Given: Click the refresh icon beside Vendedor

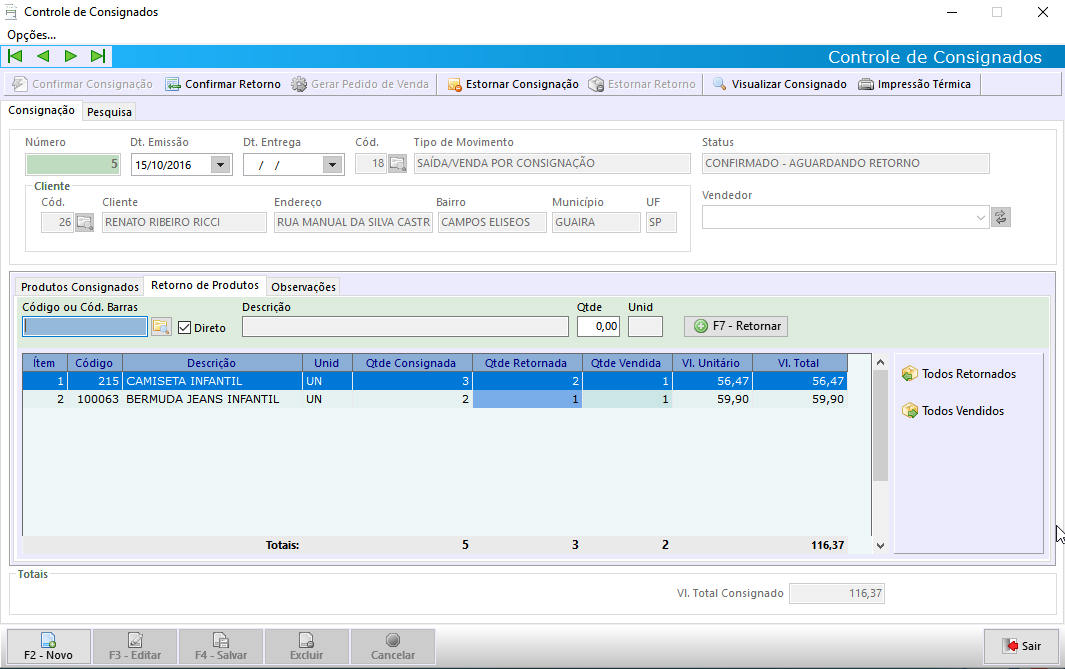Looking at the screenshot, I should (x=1000, y=217).
